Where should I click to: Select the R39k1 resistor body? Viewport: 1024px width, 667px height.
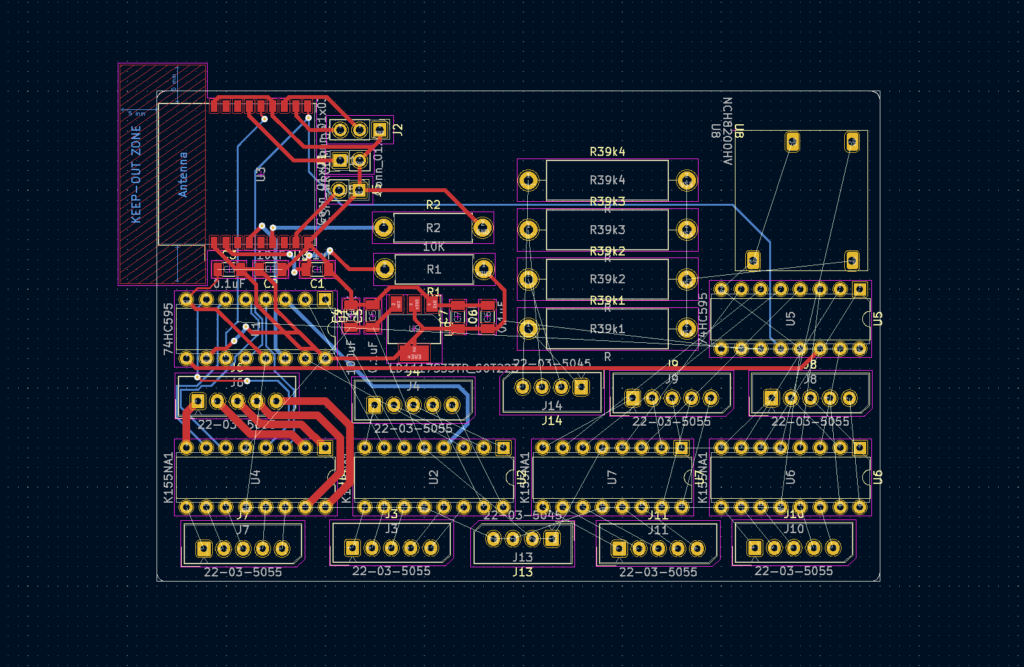click(607, 329)
